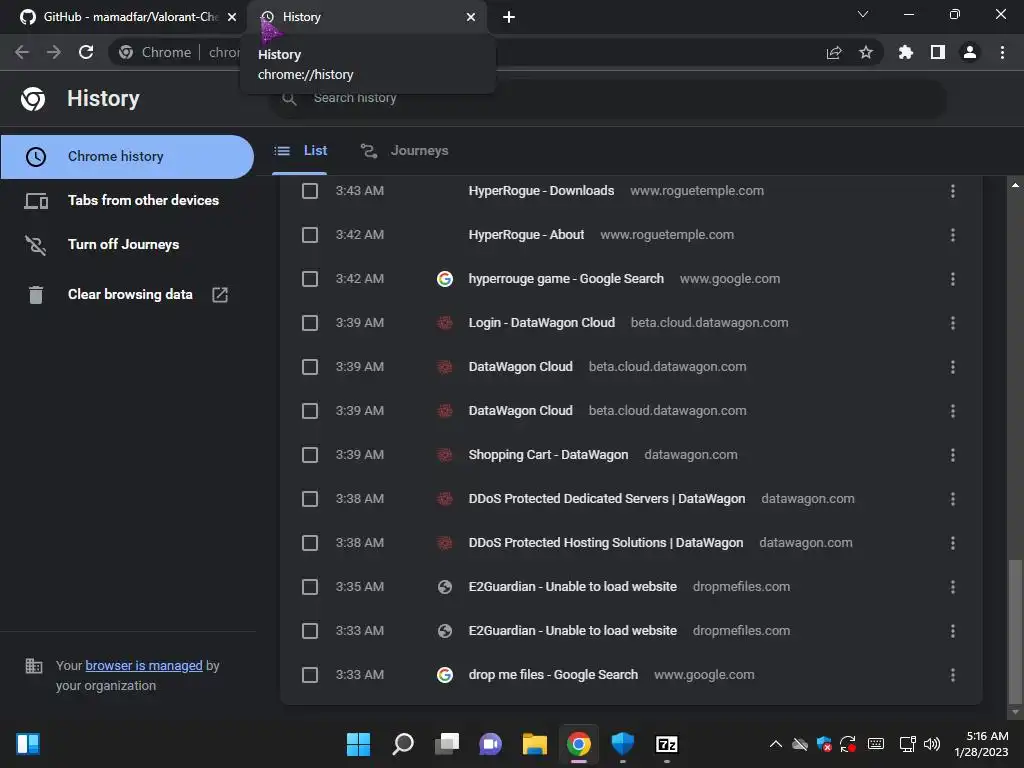The width and height of the screenshot is (1024, 768).
Task: Select the List tab
Action: click(300, 151)
